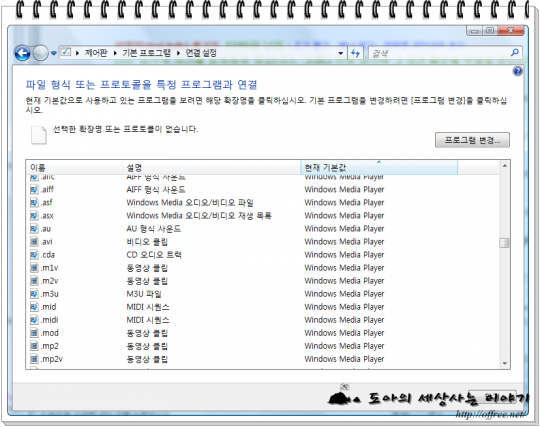Go back with the blue Back arrow
540x427 pixels.
(x=23, y=53)
